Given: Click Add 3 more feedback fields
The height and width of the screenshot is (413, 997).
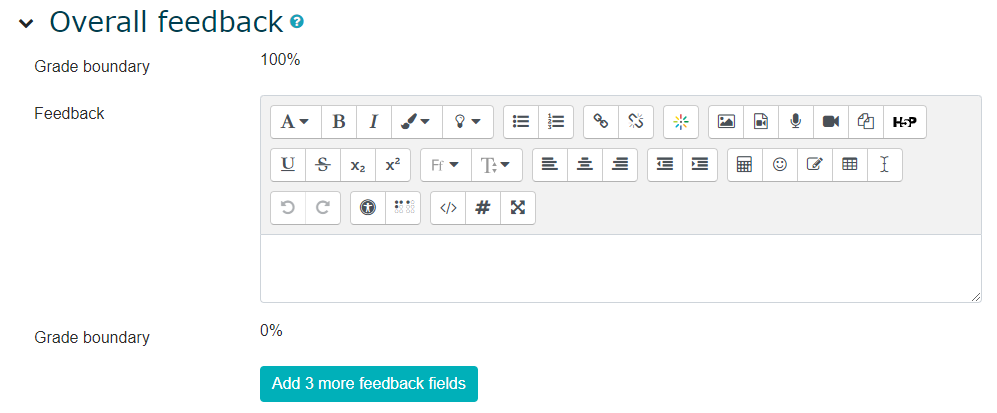Looking at the screenshot, I should pyautogui.click(x=369, y=384).
